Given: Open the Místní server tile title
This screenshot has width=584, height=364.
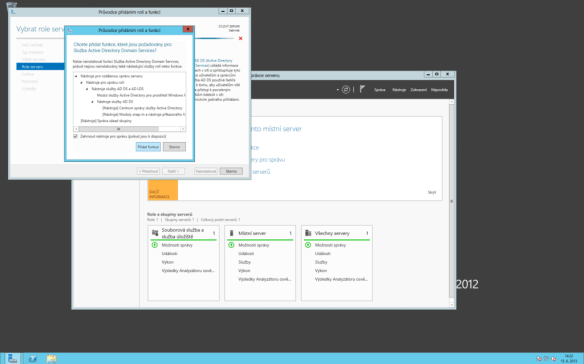Looking at the screenshot, I should 252,233.
